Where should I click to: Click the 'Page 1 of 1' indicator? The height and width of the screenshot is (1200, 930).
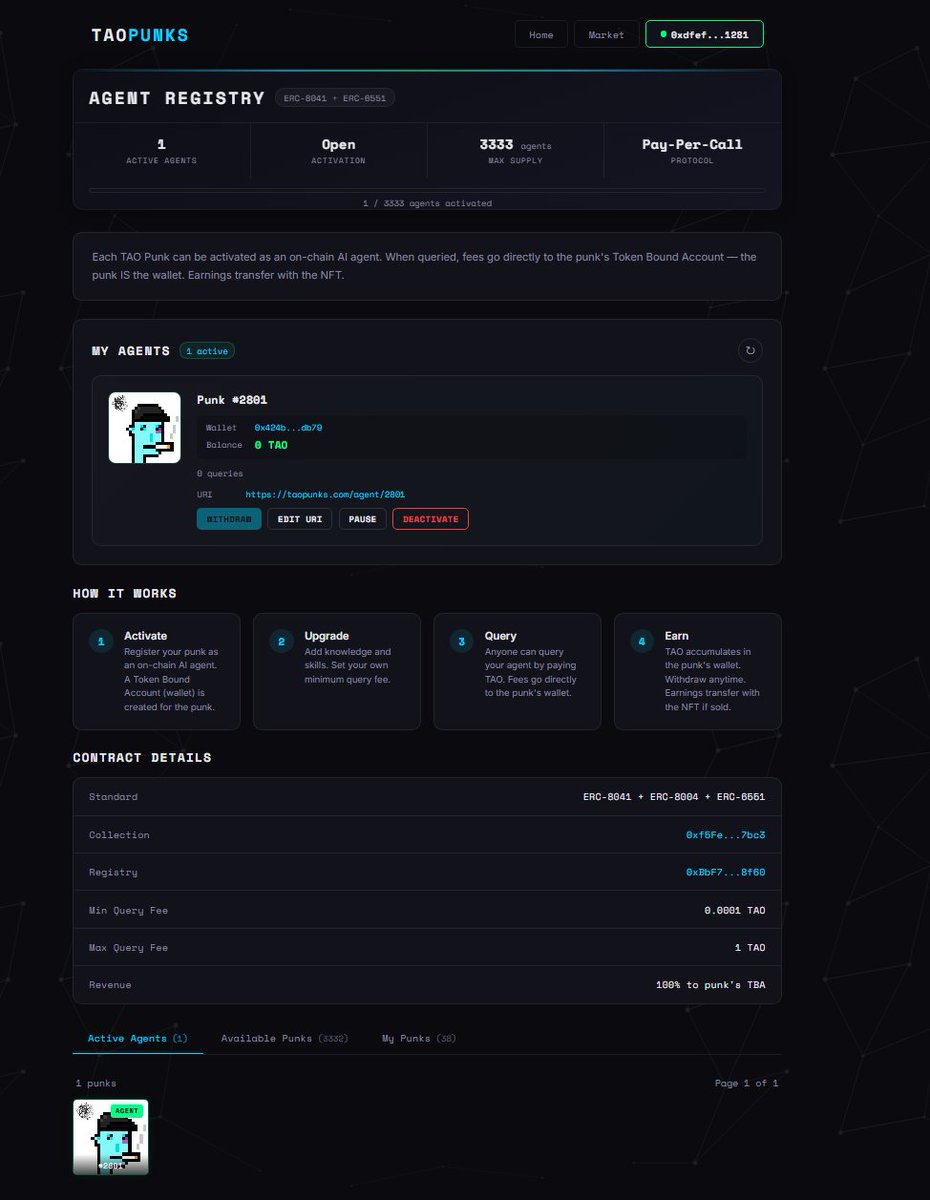pyautogui.click(x=746, y=1083)
